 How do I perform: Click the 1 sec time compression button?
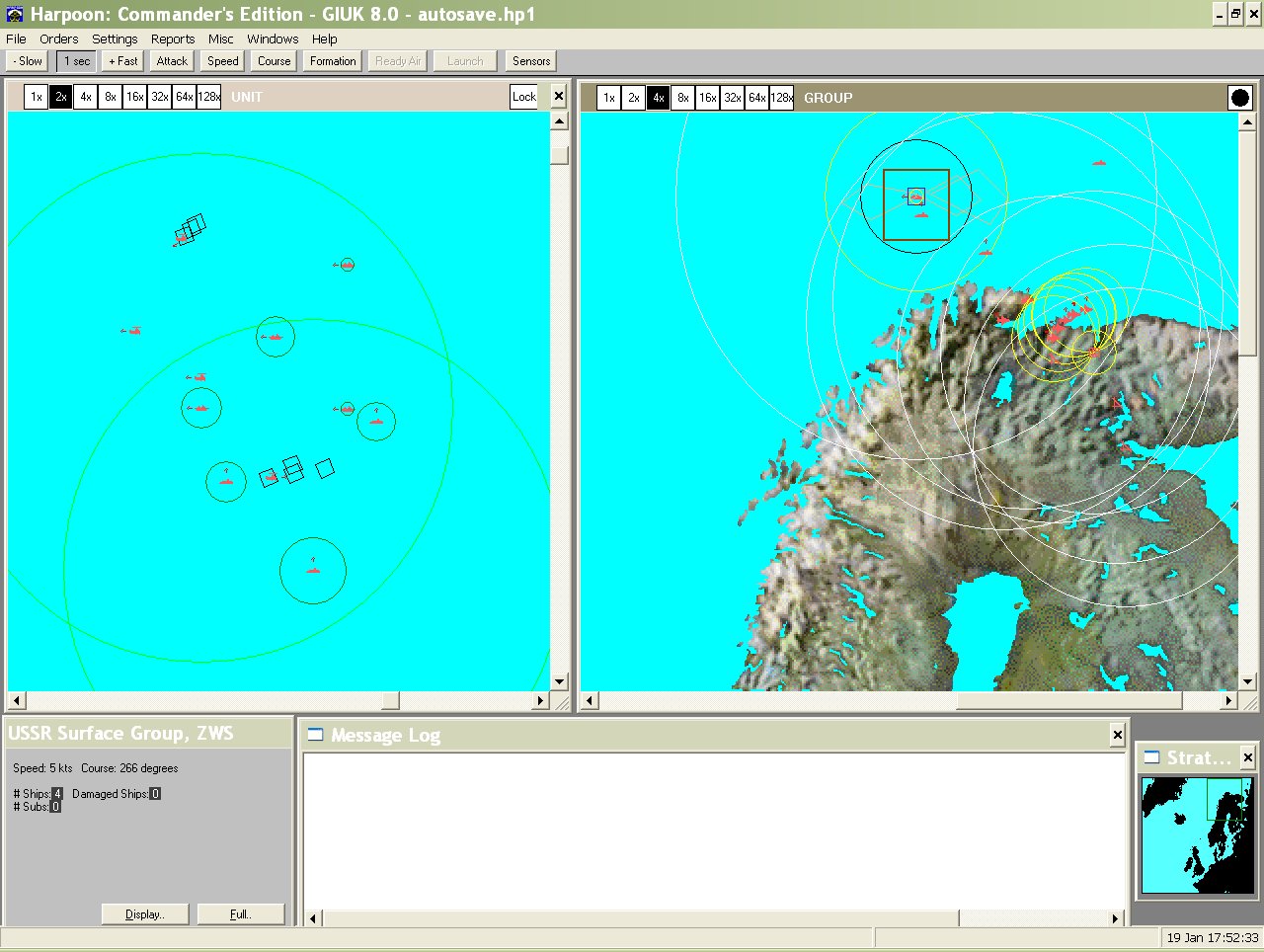pos(77,61)
